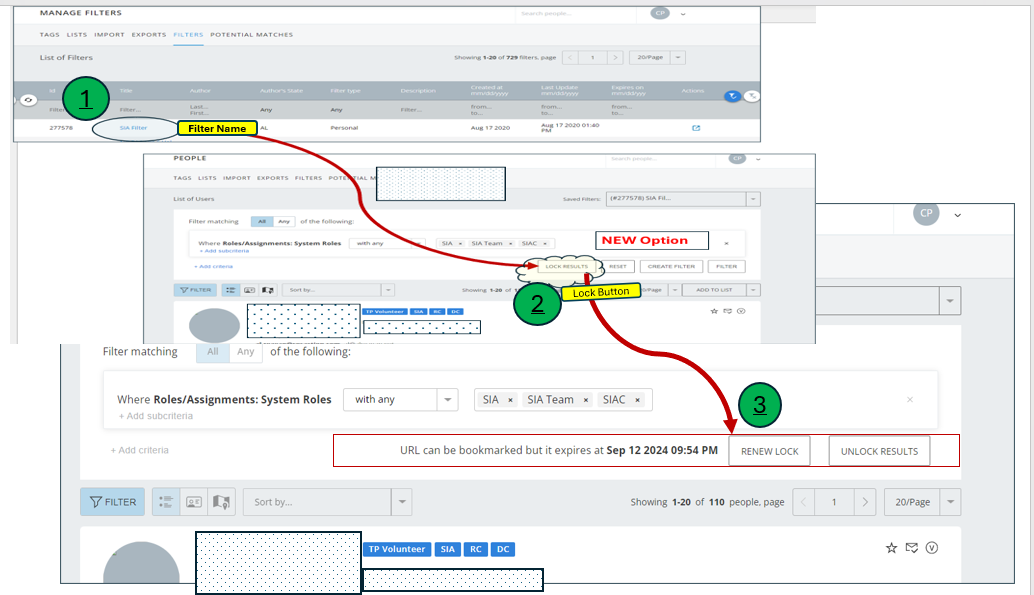Viewport: 1034px width, 595px height.
Task: Toggle the blue FILTER button in bottom toolbar
Action: [112, 502]
